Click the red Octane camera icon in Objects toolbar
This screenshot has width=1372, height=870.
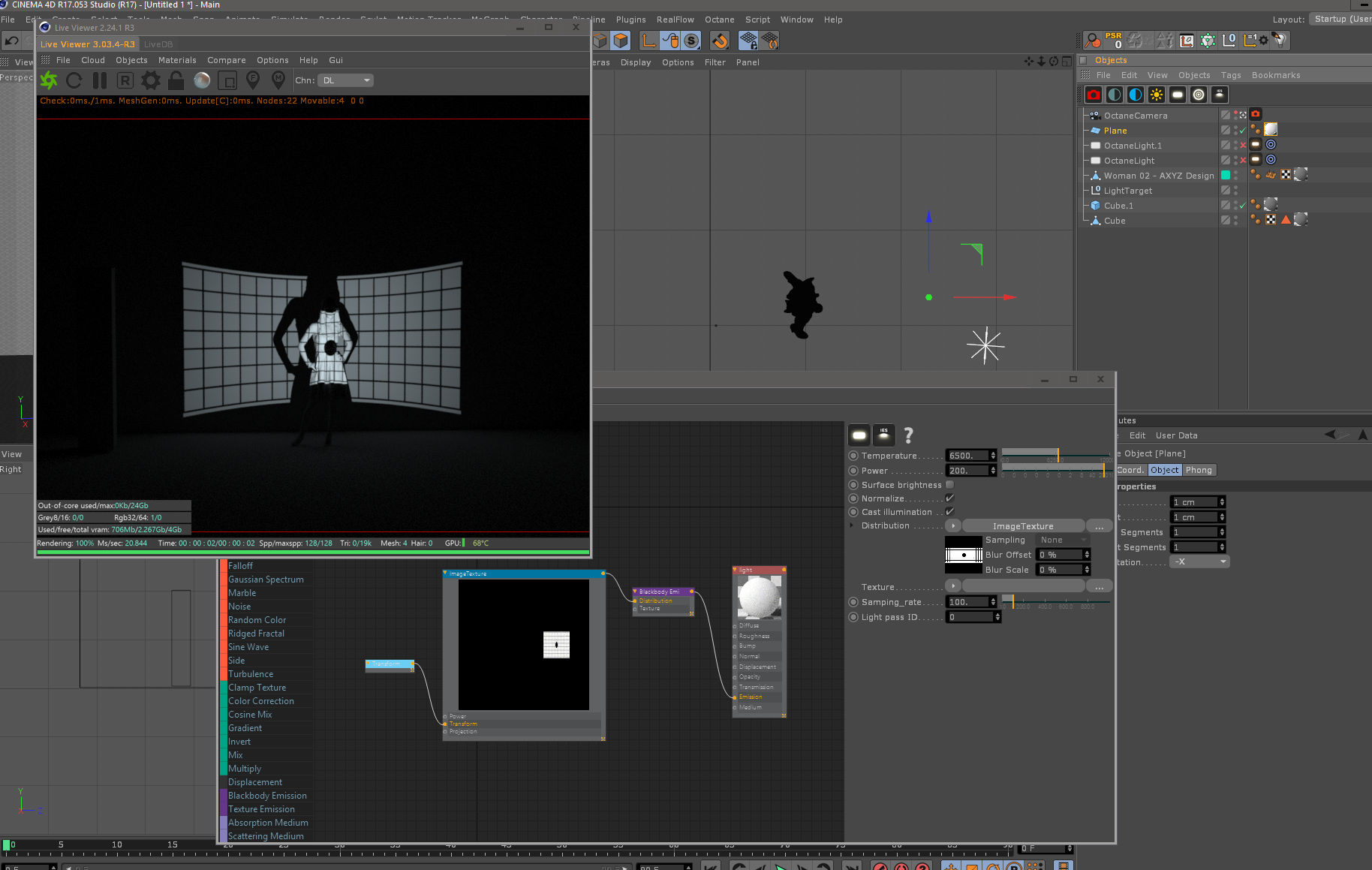pos(1094,95)
